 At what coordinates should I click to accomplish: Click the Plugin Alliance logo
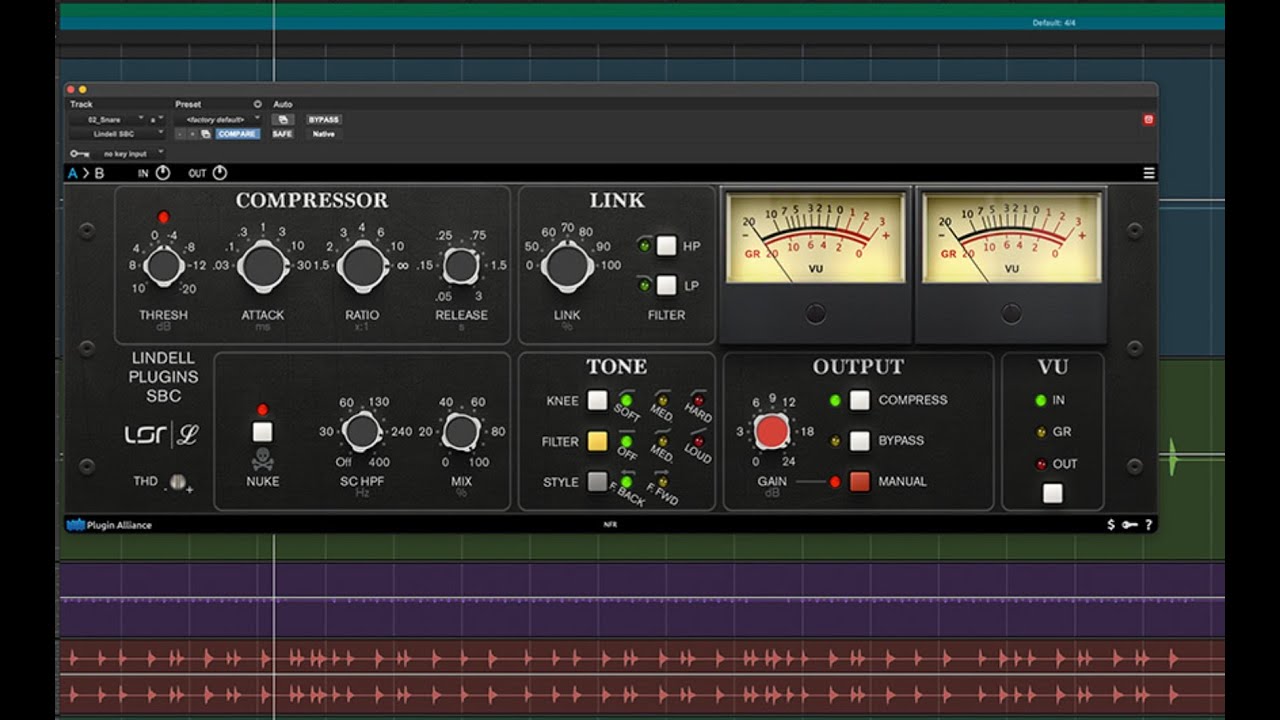(x=109, y=525)
